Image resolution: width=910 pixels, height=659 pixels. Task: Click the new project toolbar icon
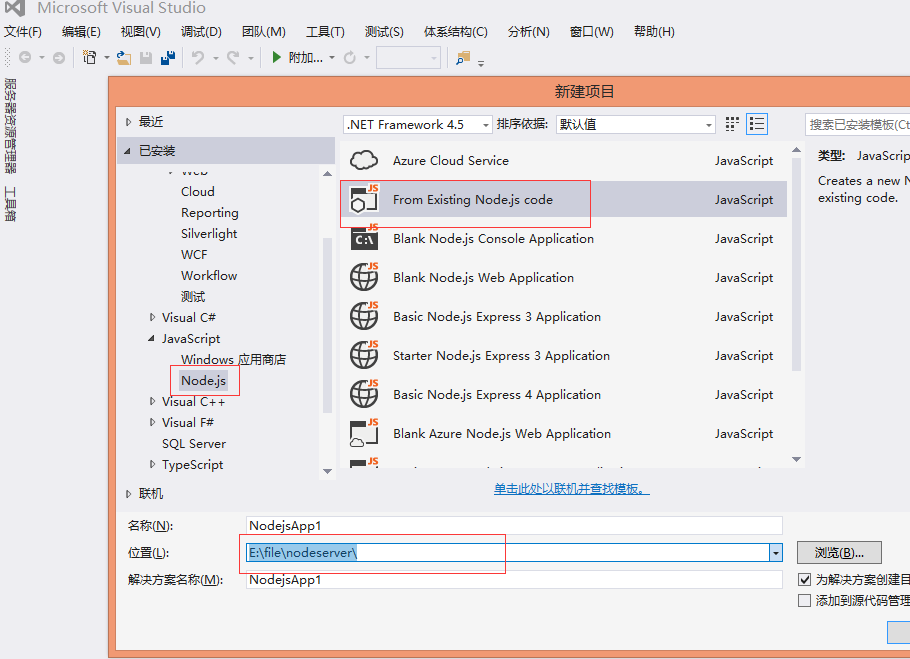pos(90,57)
